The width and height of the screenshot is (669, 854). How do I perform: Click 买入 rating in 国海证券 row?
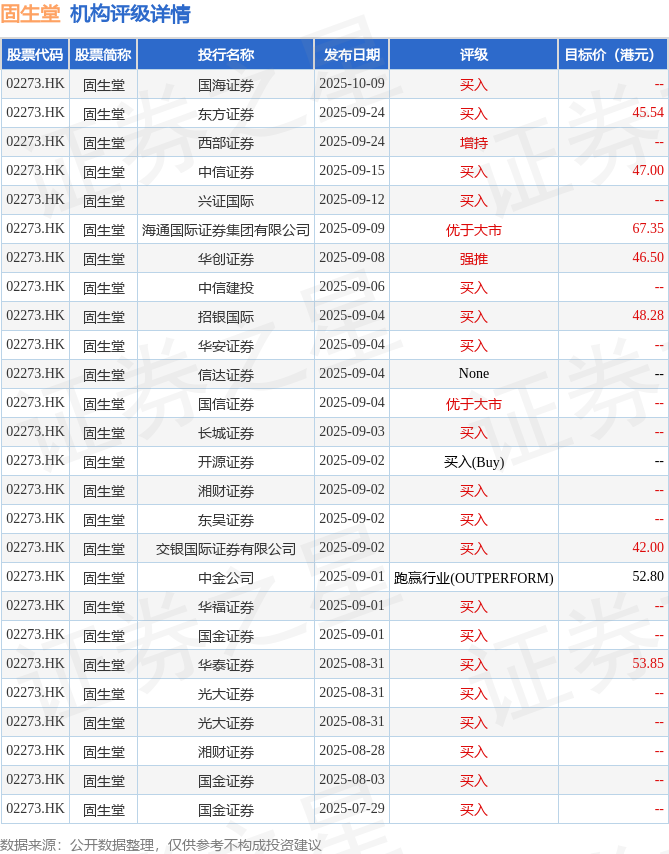474,85
